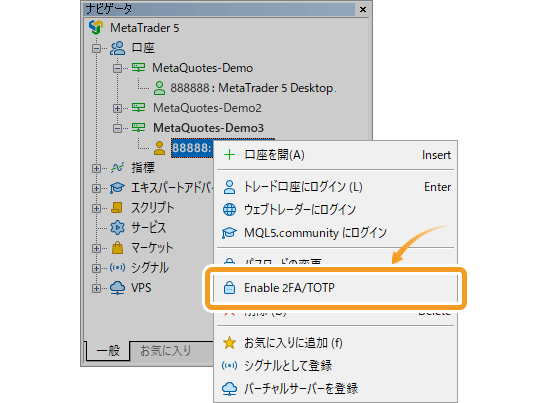550x403 pixels.
Task: Expand the スクリプト scripts node
Action: pos(96,208)
